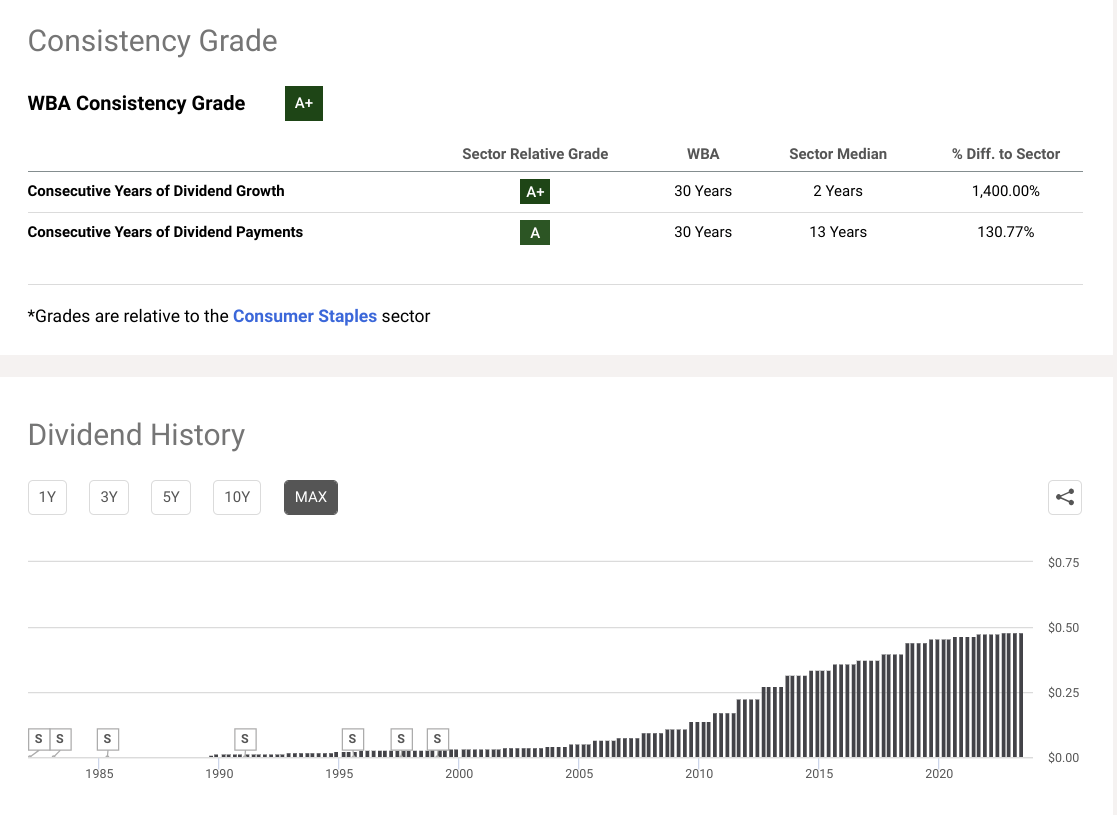The image size is (1117, 815).
Task: Click the second S marker from the left
Action: point(60,739)
